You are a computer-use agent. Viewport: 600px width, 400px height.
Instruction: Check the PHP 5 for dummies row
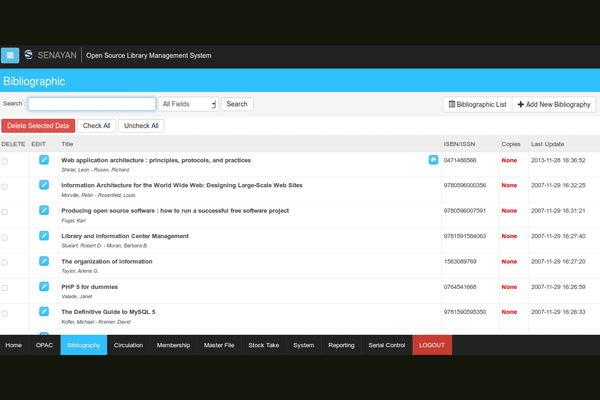[x=5, y=288]
